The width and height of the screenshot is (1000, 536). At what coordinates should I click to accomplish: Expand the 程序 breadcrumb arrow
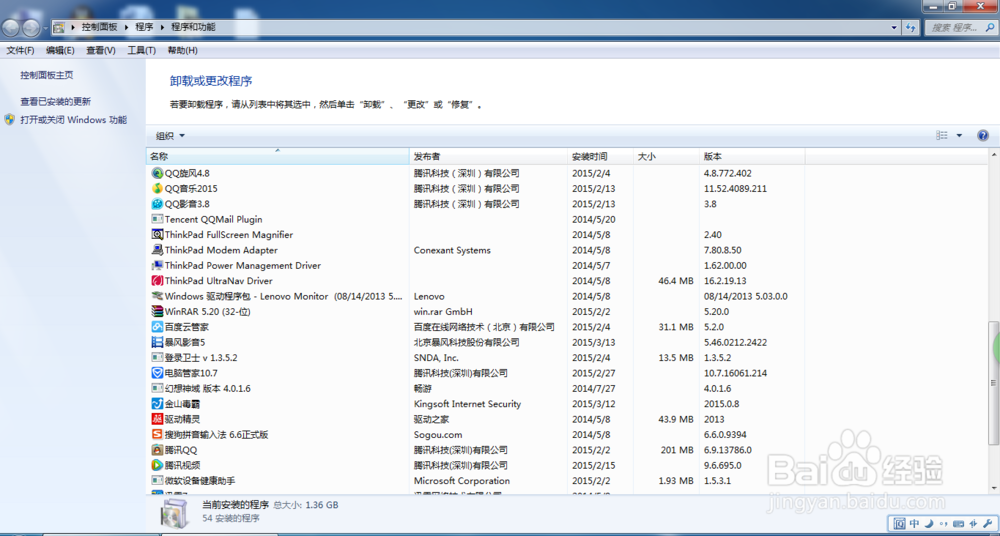(x=162, y=27)
